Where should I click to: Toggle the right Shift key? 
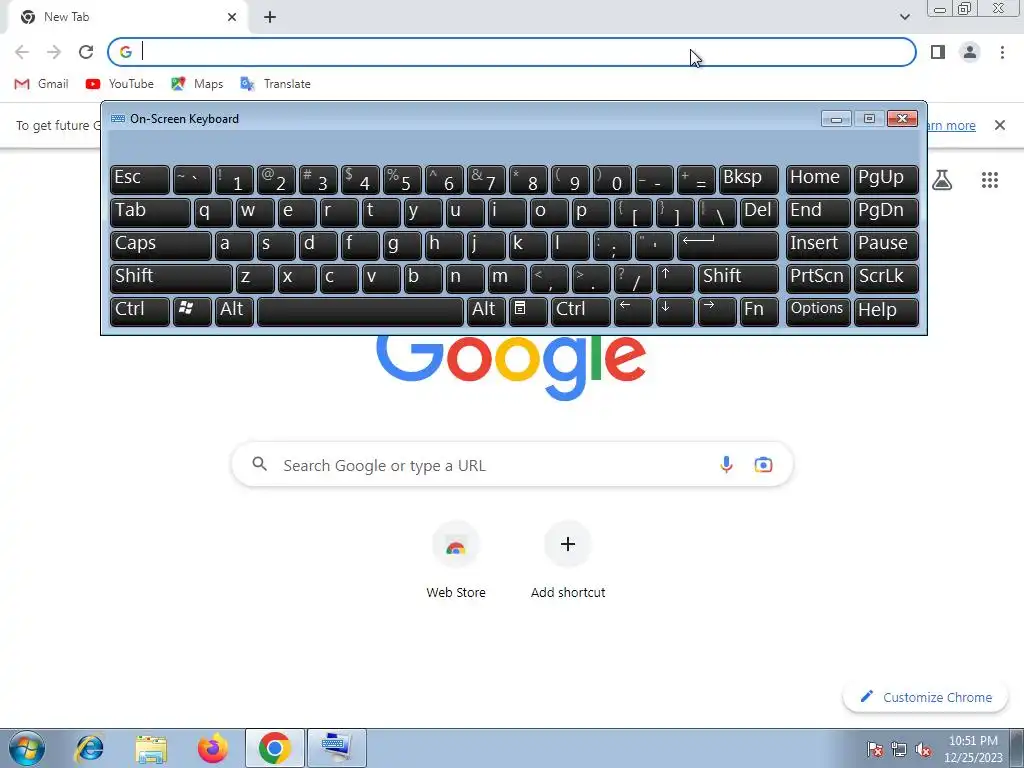point(739,278)
